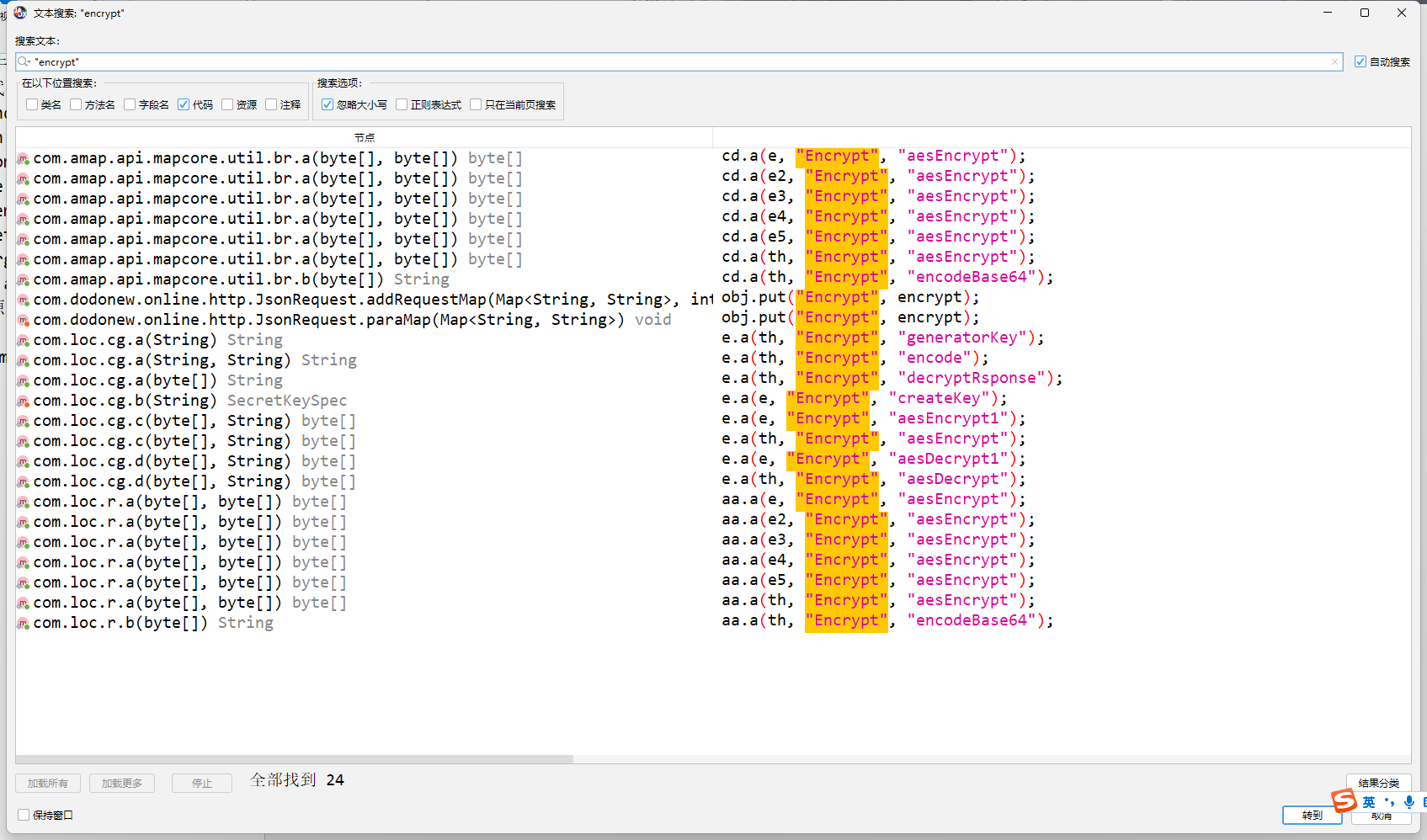Click code cd.a(th, "Encrypt", "encodeBase64")
The height and width of the screenshot is (840, 1427).
pyautogui.click(x=887, y=277)
